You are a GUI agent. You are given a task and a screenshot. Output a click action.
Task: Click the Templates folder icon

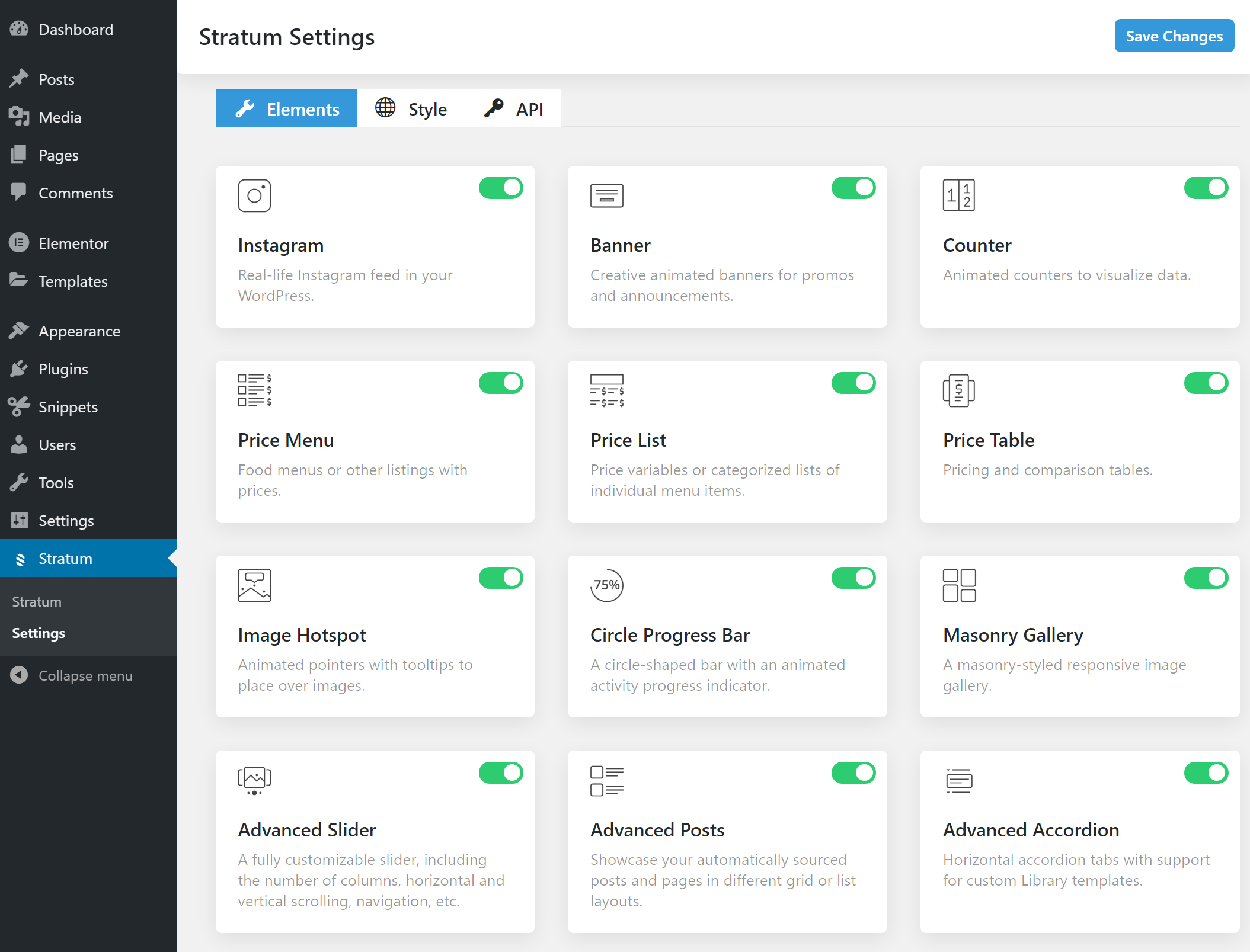[19, 281]
